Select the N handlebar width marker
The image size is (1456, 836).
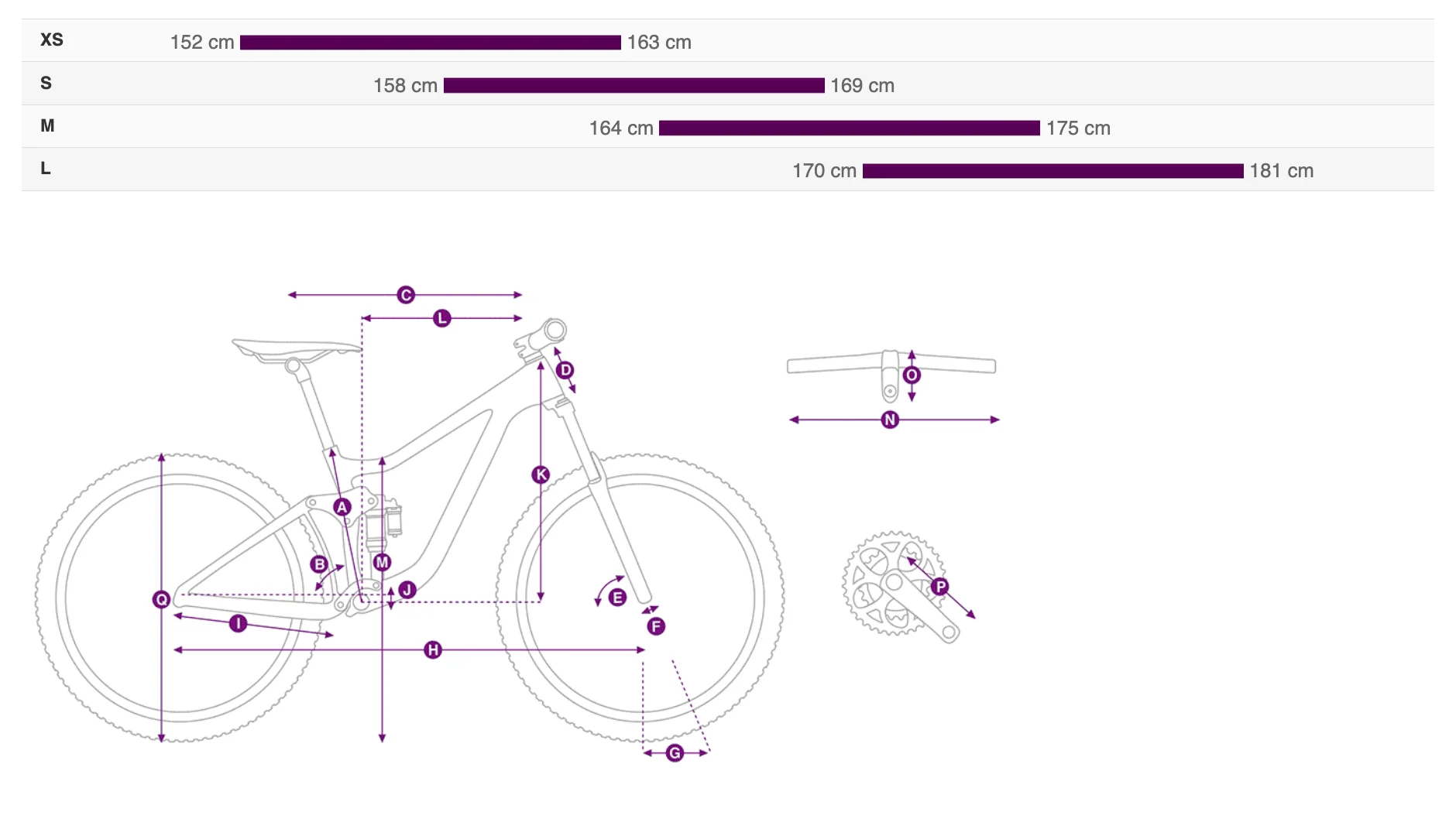pos(890,420)
